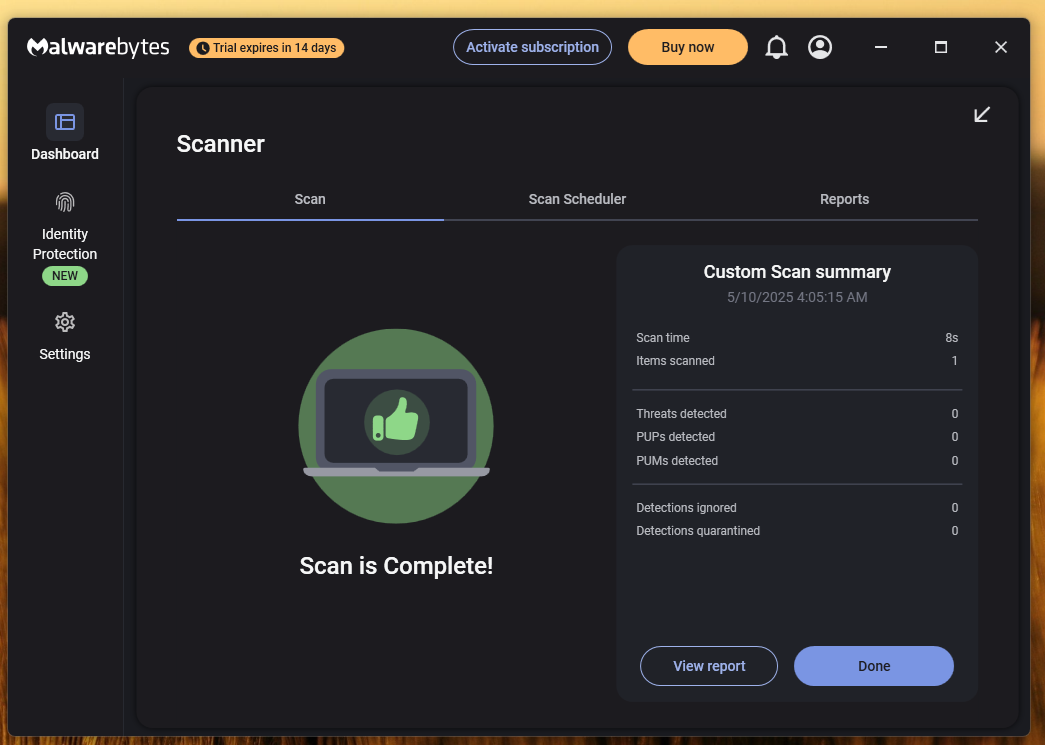Click the 8s scan time value
1045x745 pixels.
tap(952, 338)
